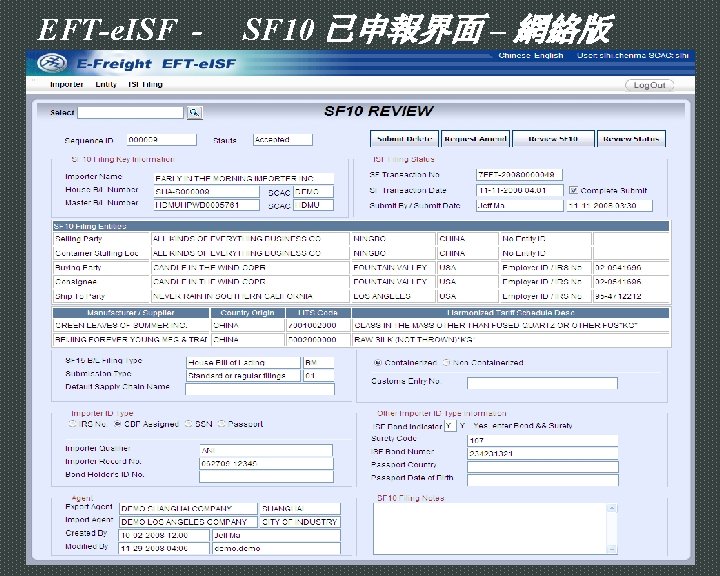Choose IRS No. importer ID type
This screenshot has height=576, width=720.
[x=72, y=424]
